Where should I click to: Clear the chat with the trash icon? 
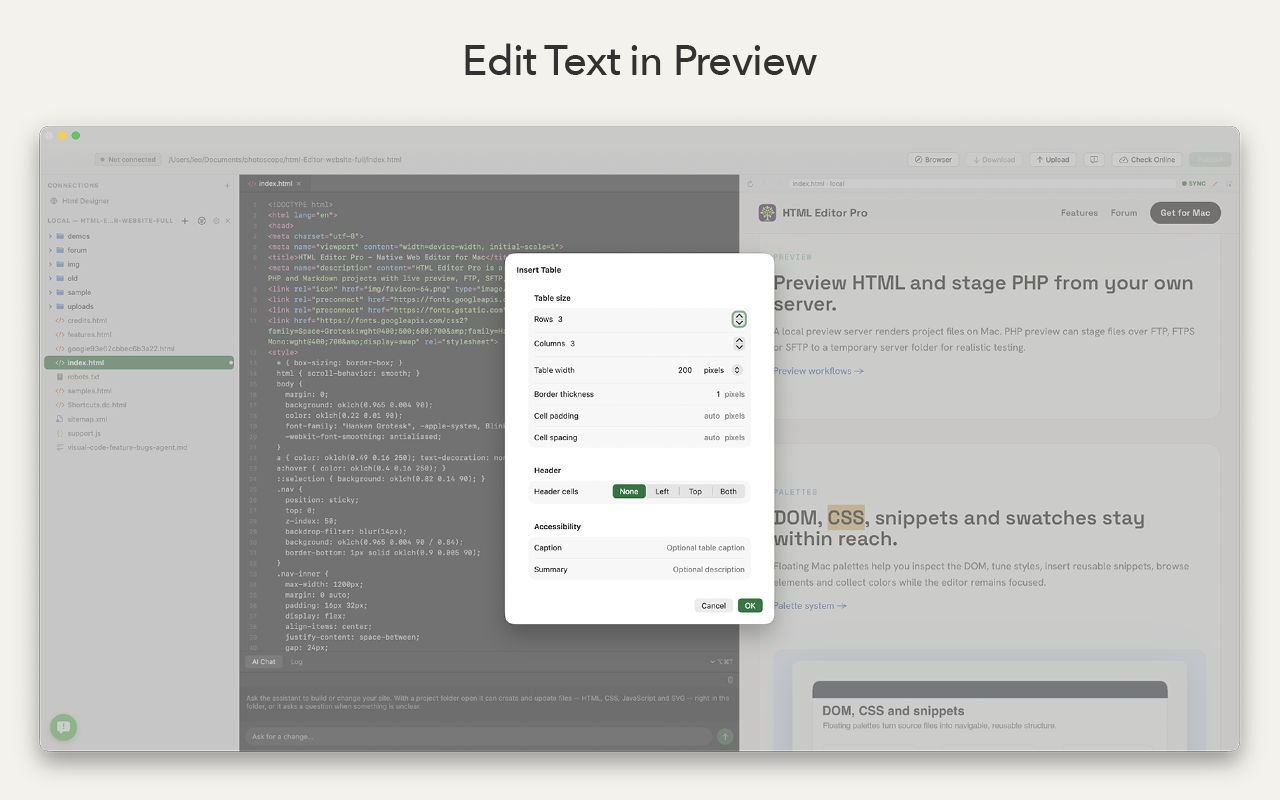click(730, 680)
